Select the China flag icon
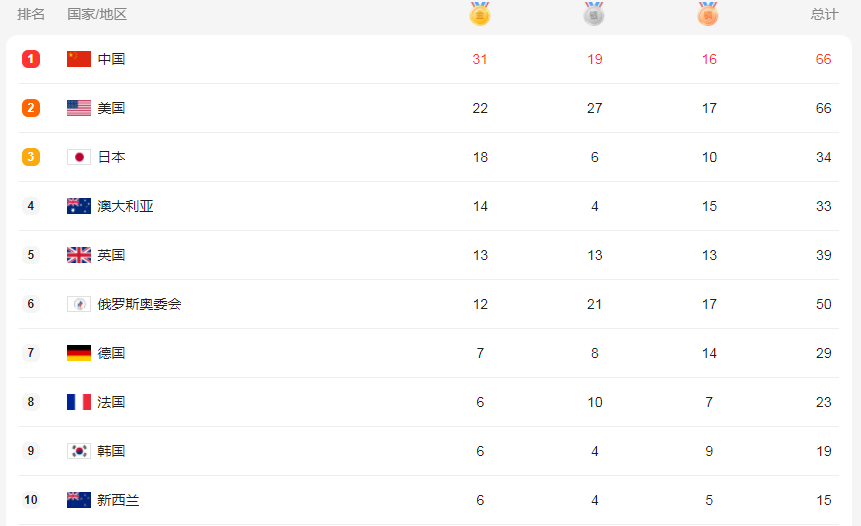Image resolution: width=861 pixels, height=526 pixels. click(x=79, y=59)
